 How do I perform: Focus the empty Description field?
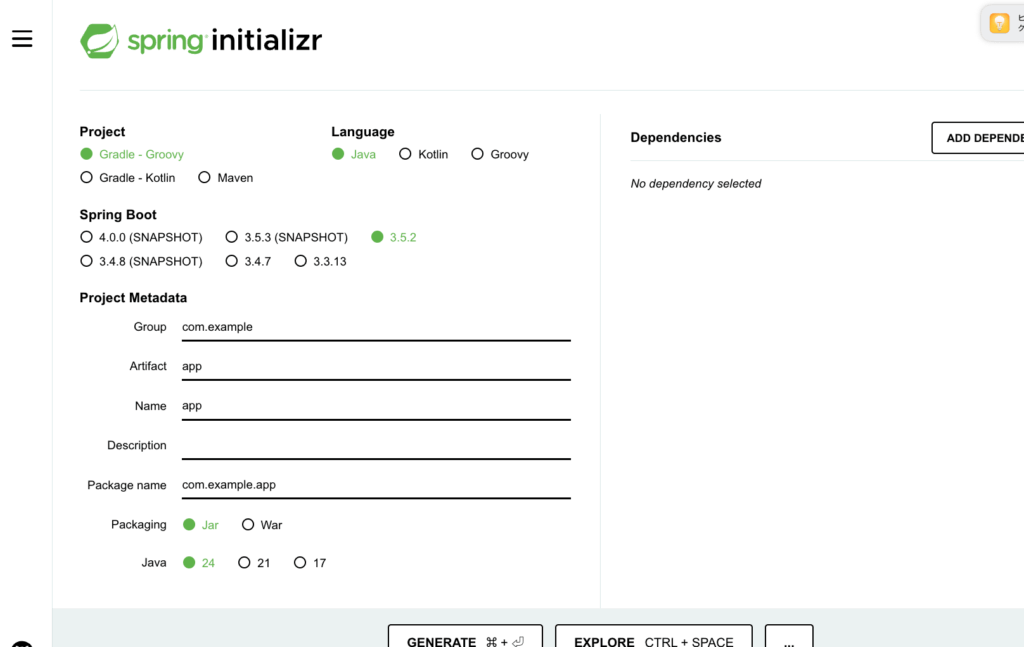tap(376, 446)
